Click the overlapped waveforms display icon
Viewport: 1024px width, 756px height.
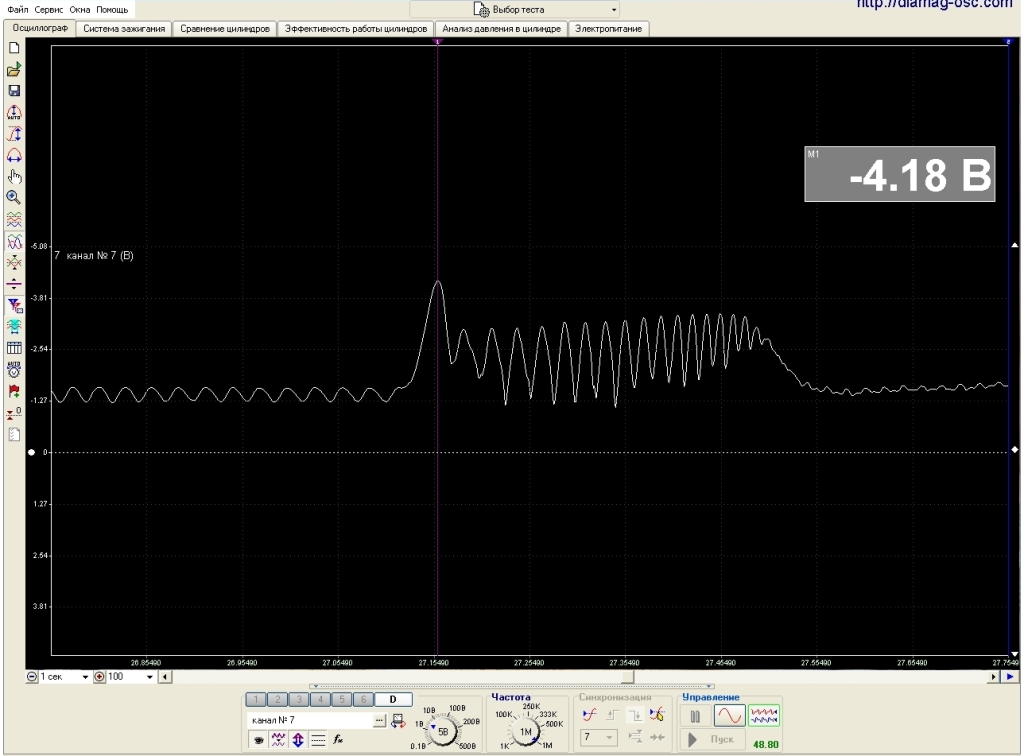pos(14,242)
